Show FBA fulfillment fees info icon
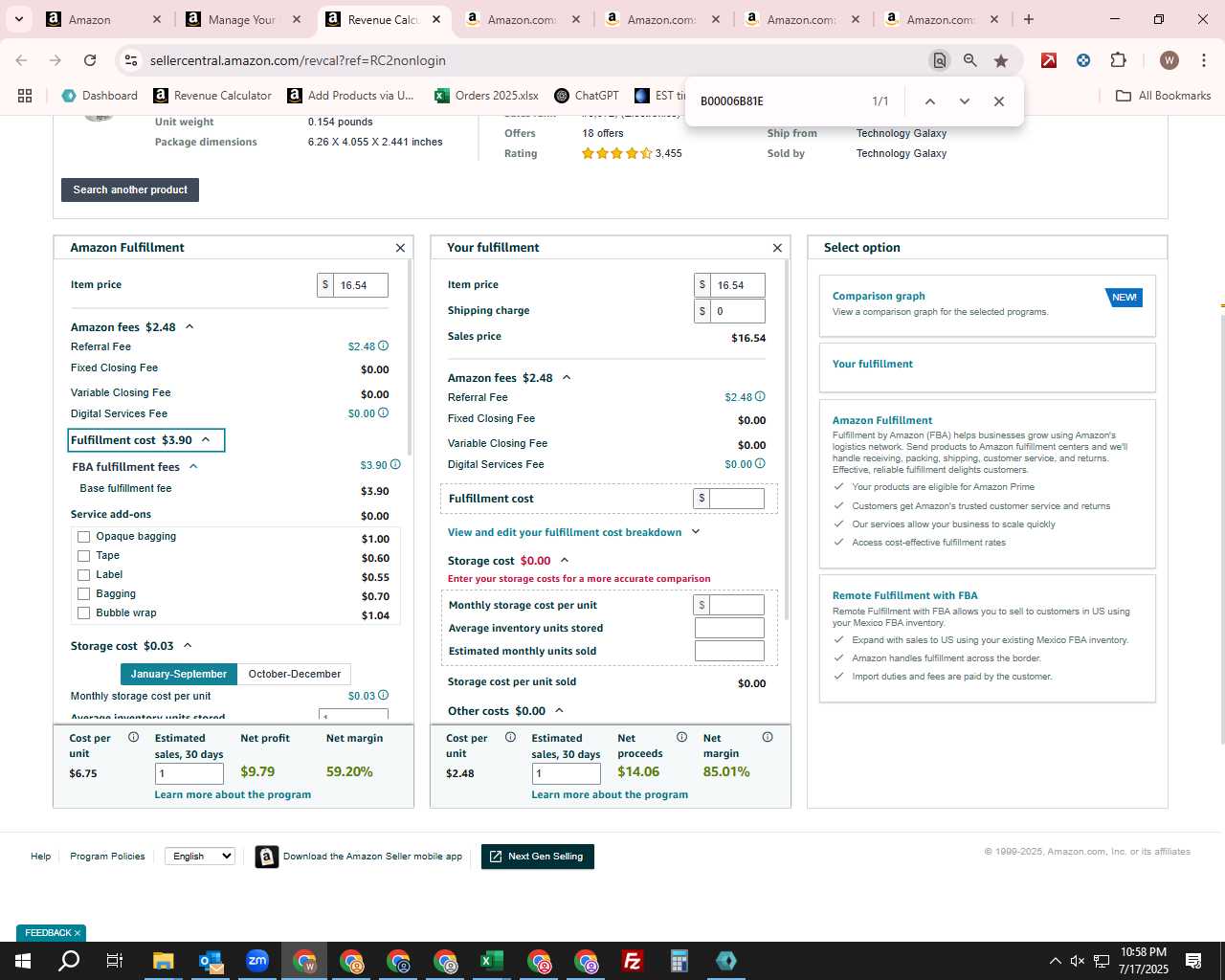This screenshot has height=980, width=1225. point(395,465)
